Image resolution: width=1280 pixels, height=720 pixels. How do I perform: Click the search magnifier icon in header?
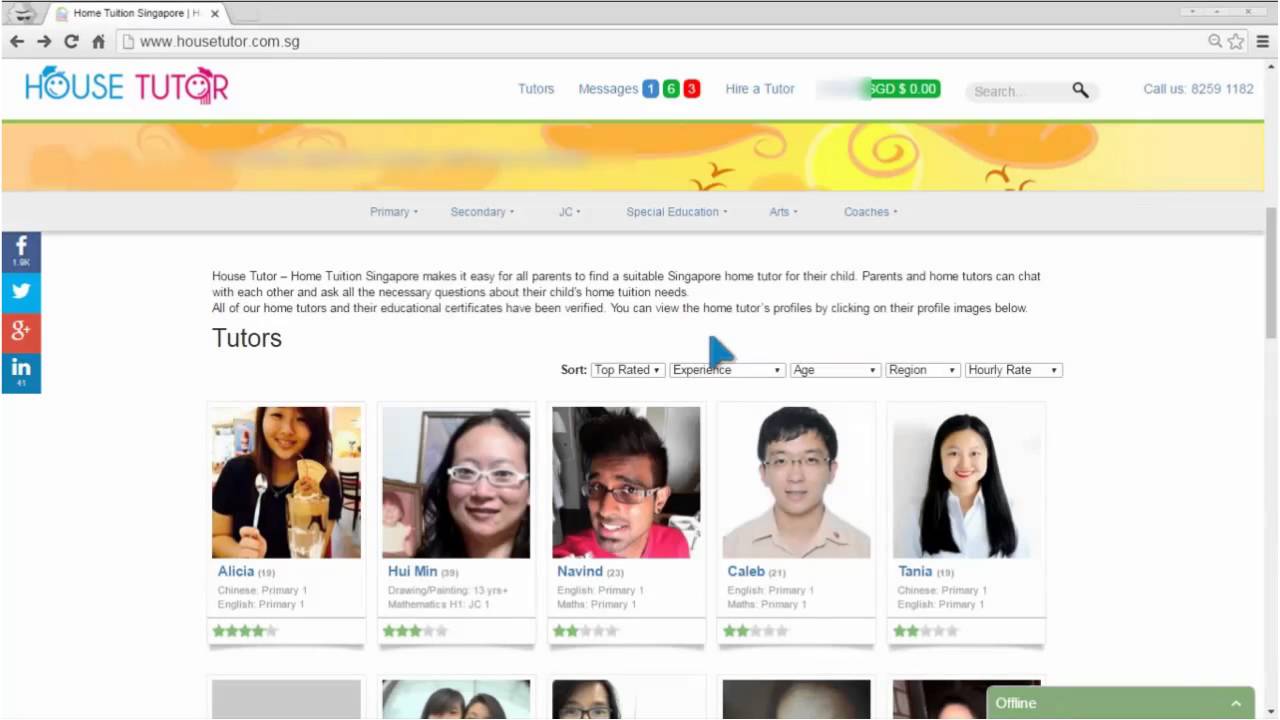click(x=1080, y=90)
